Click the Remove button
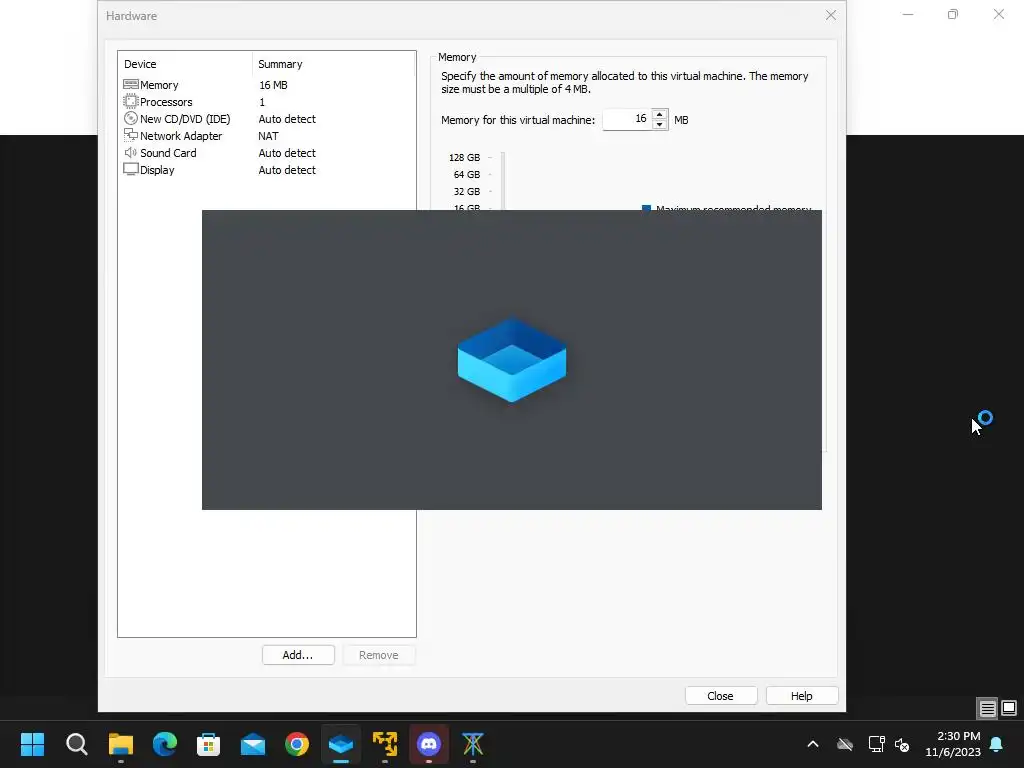Image resolution: width=1024 pixels, height=768 pixels. pos(378,655)
